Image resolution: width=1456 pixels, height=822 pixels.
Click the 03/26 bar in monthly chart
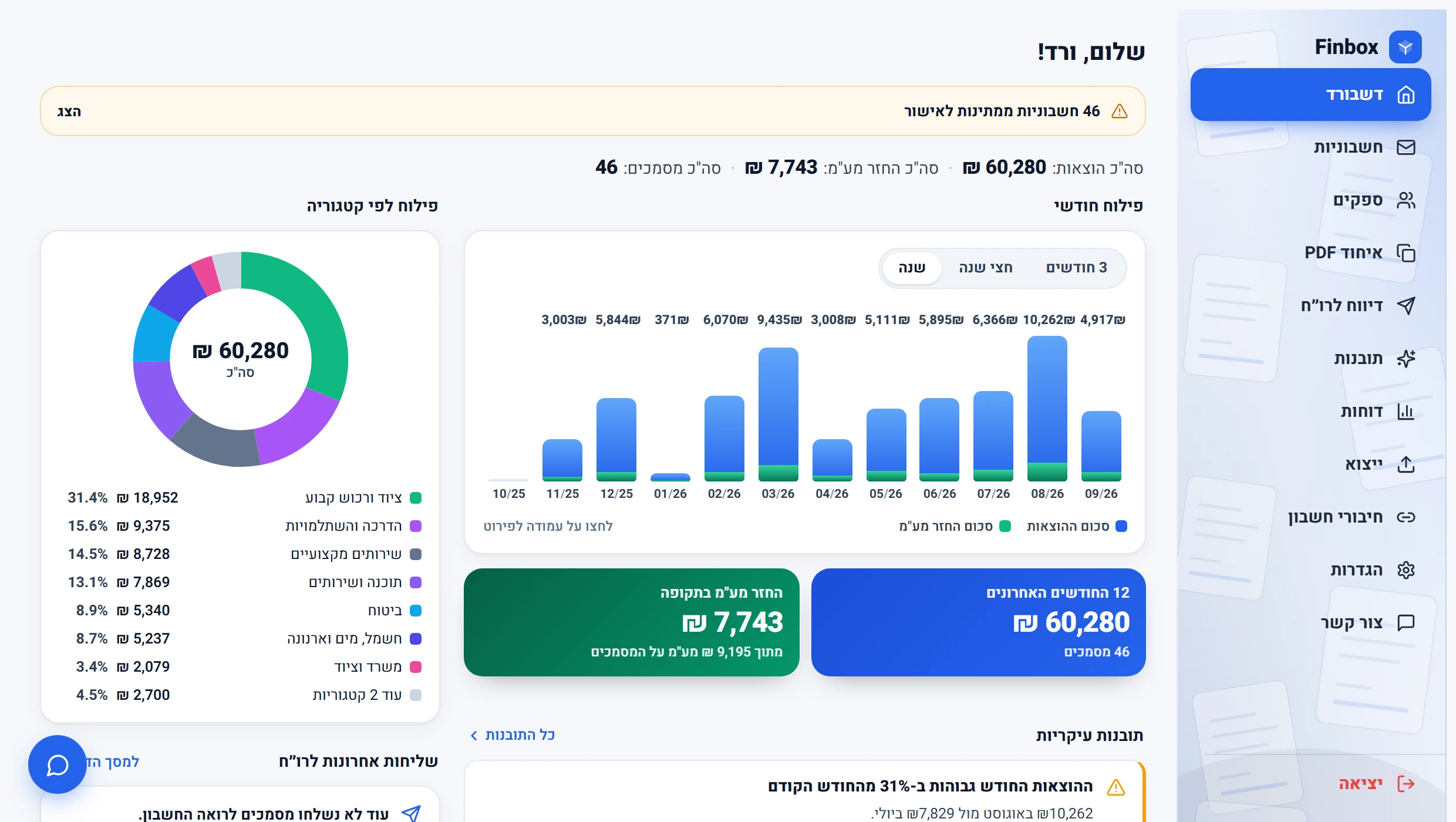[778, 415]
